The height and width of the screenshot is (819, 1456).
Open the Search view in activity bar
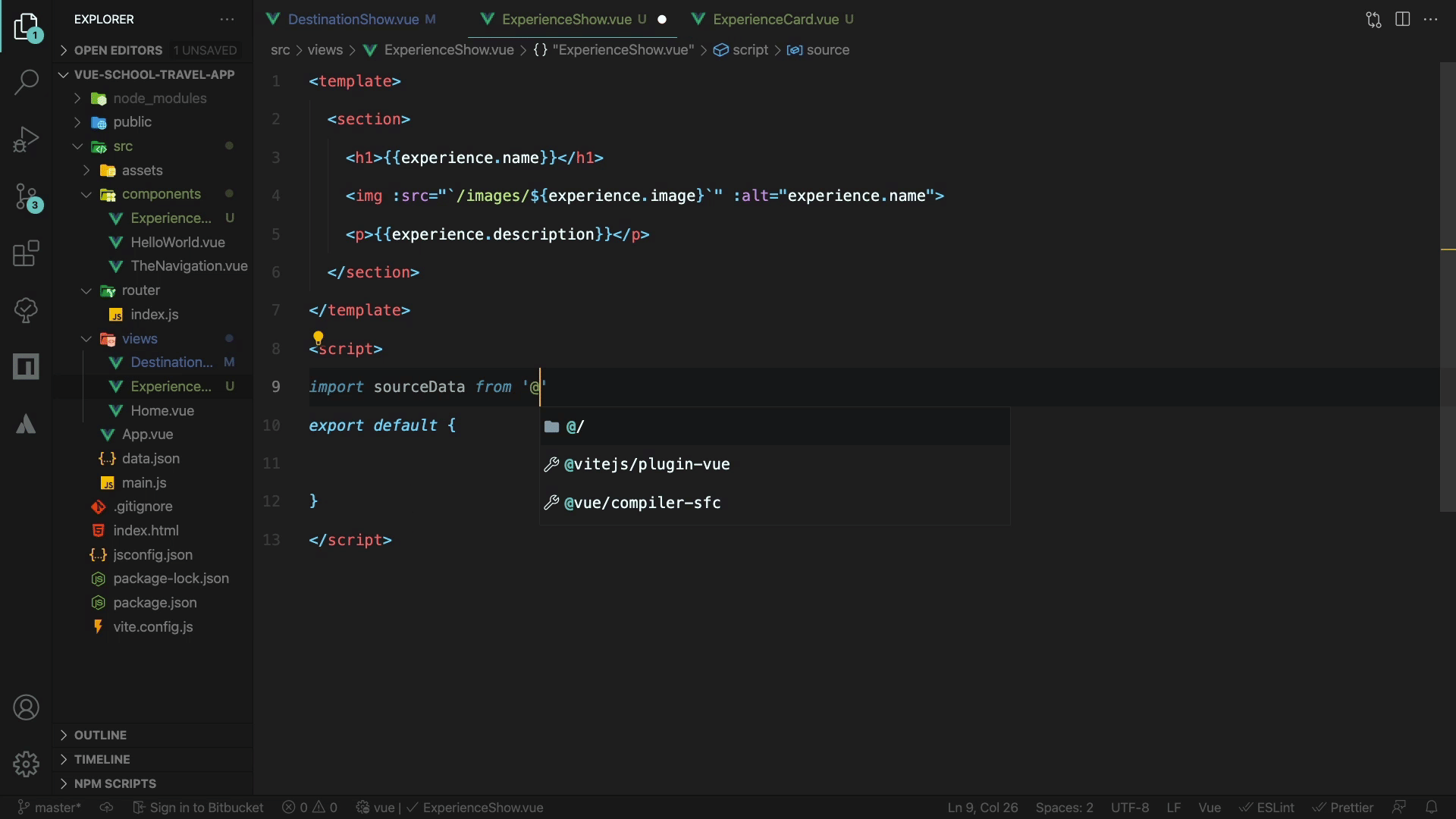point(27,82)
